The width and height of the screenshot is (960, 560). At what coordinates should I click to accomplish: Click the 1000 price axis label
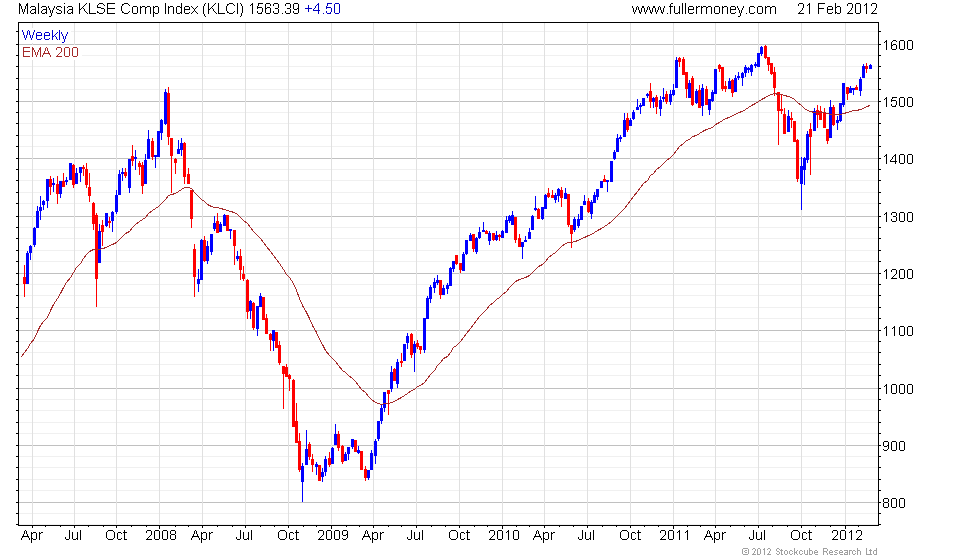click(x=898, y=389)
